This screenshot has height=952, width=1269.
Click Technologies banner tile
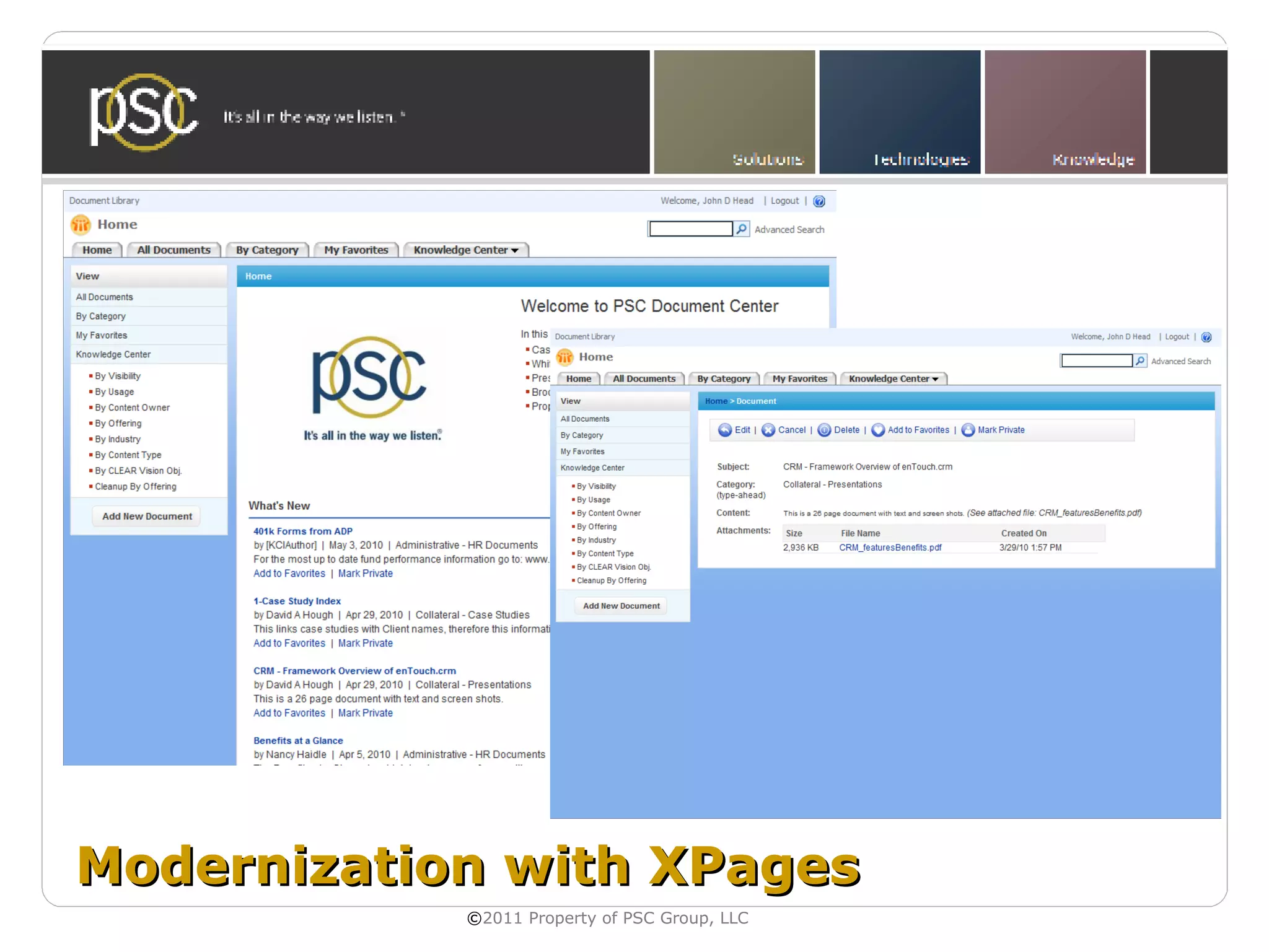(x=900, y=112)
